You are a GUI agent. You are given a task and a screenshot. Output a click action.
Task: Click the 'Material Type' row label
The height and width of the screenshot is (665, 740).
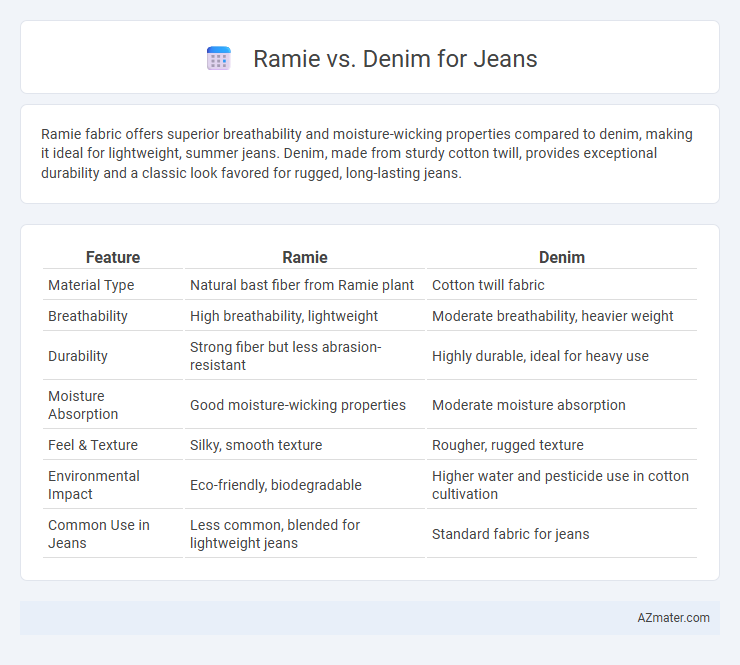pyautogui.click(x=91, y=285)
